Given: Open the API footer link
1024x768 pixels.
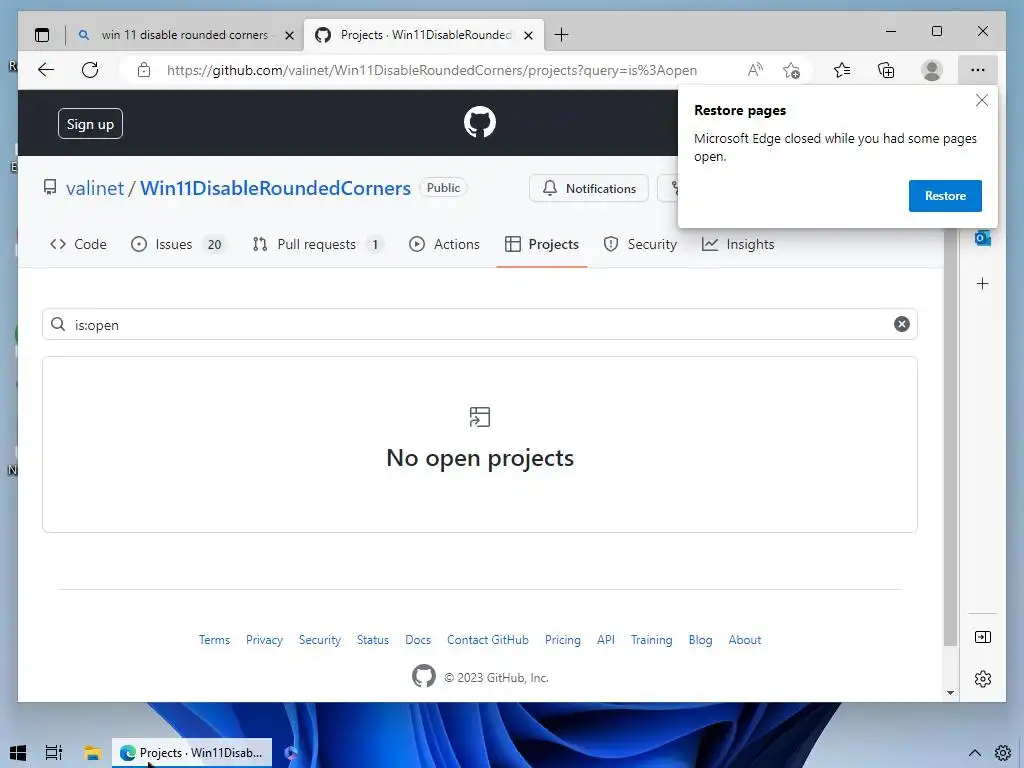Looking at the screenshot, I should (606, 639).
